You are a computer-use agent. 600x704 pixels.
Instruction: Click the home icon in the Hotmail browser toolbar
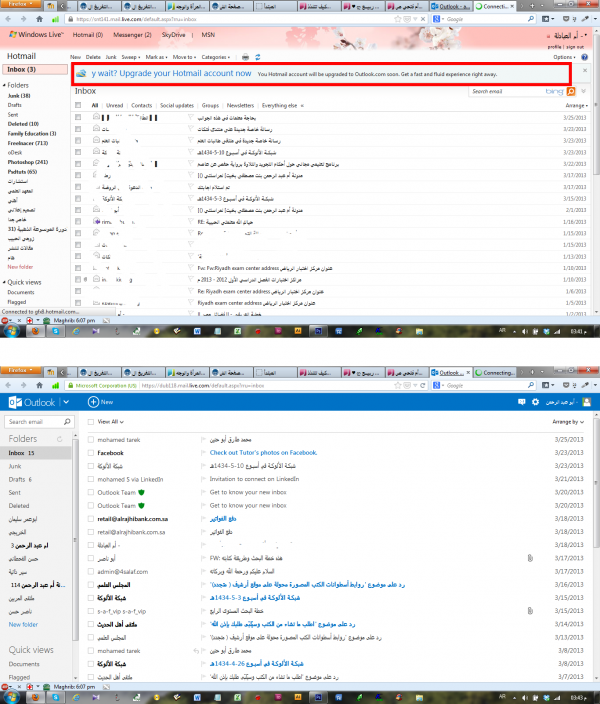40,19
